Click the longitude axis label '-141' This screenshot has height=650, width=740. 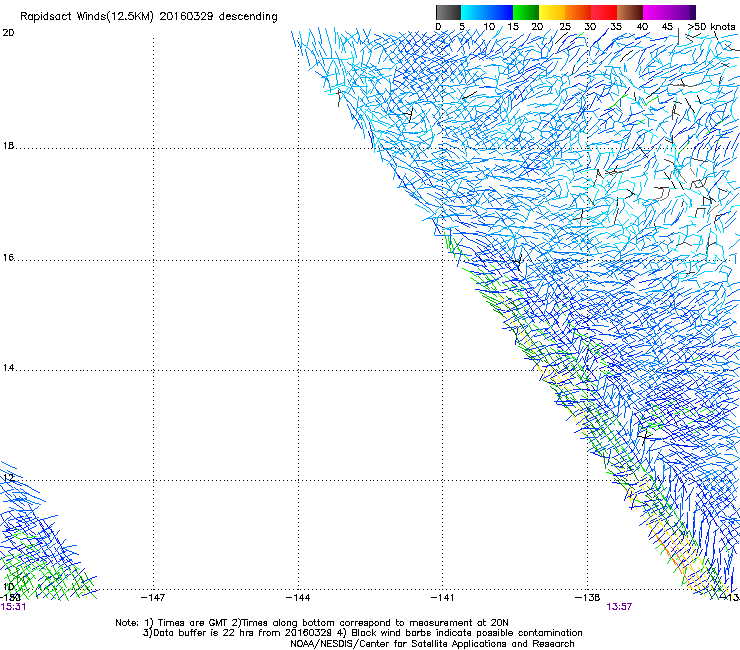tap(443, 598)
